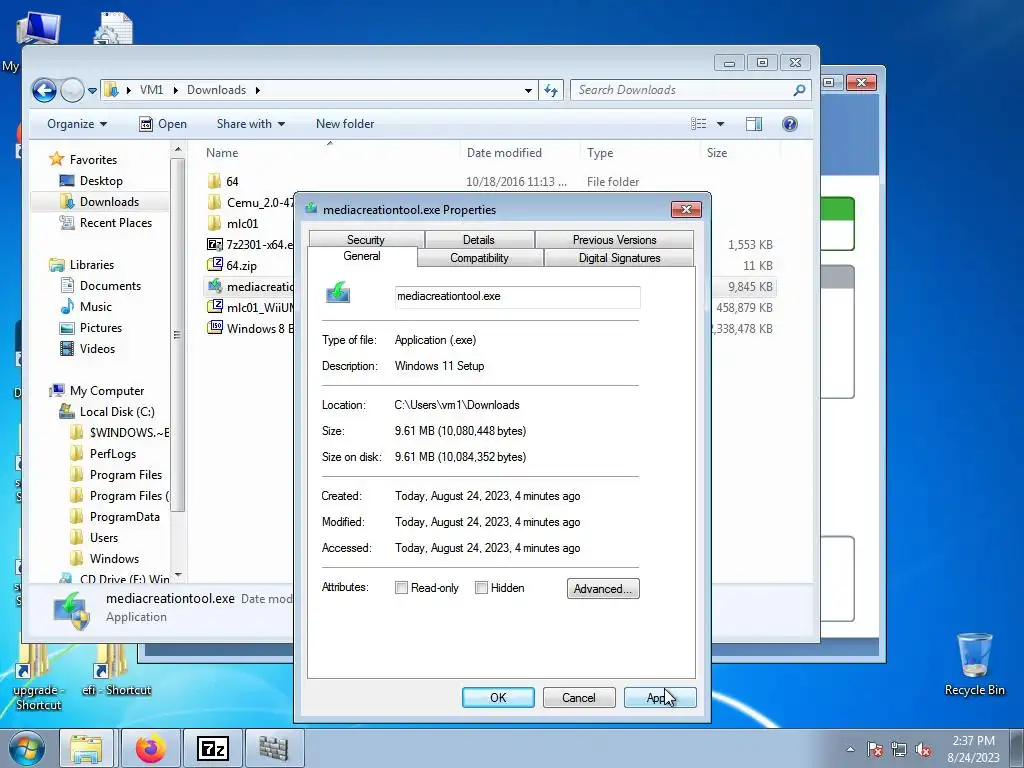1024x768 pixels.
Task: Click the firewall brick wall taskbar icon
Action: 274,748
